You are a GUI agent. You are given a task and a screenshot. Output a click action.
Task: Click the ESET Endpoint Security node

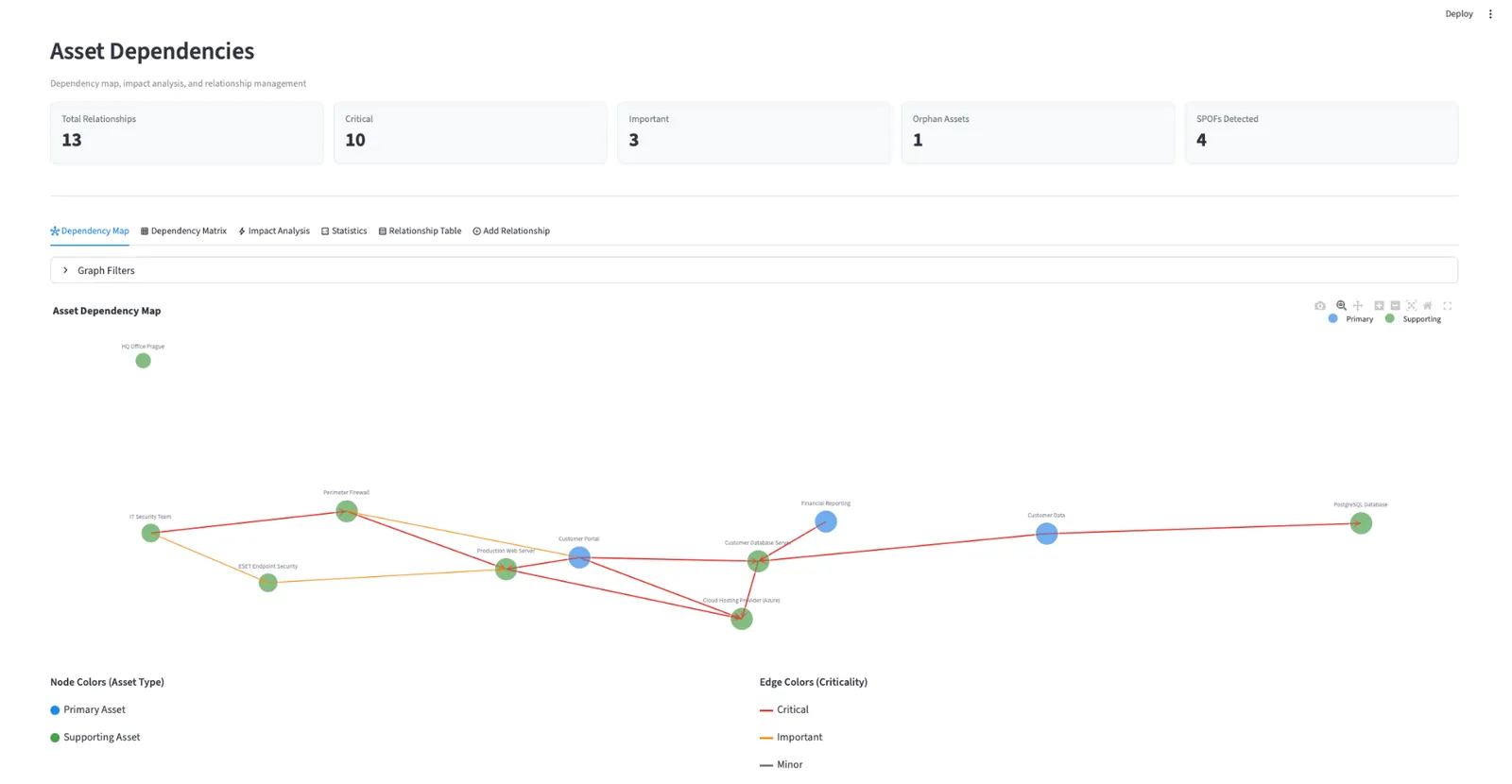268,583
